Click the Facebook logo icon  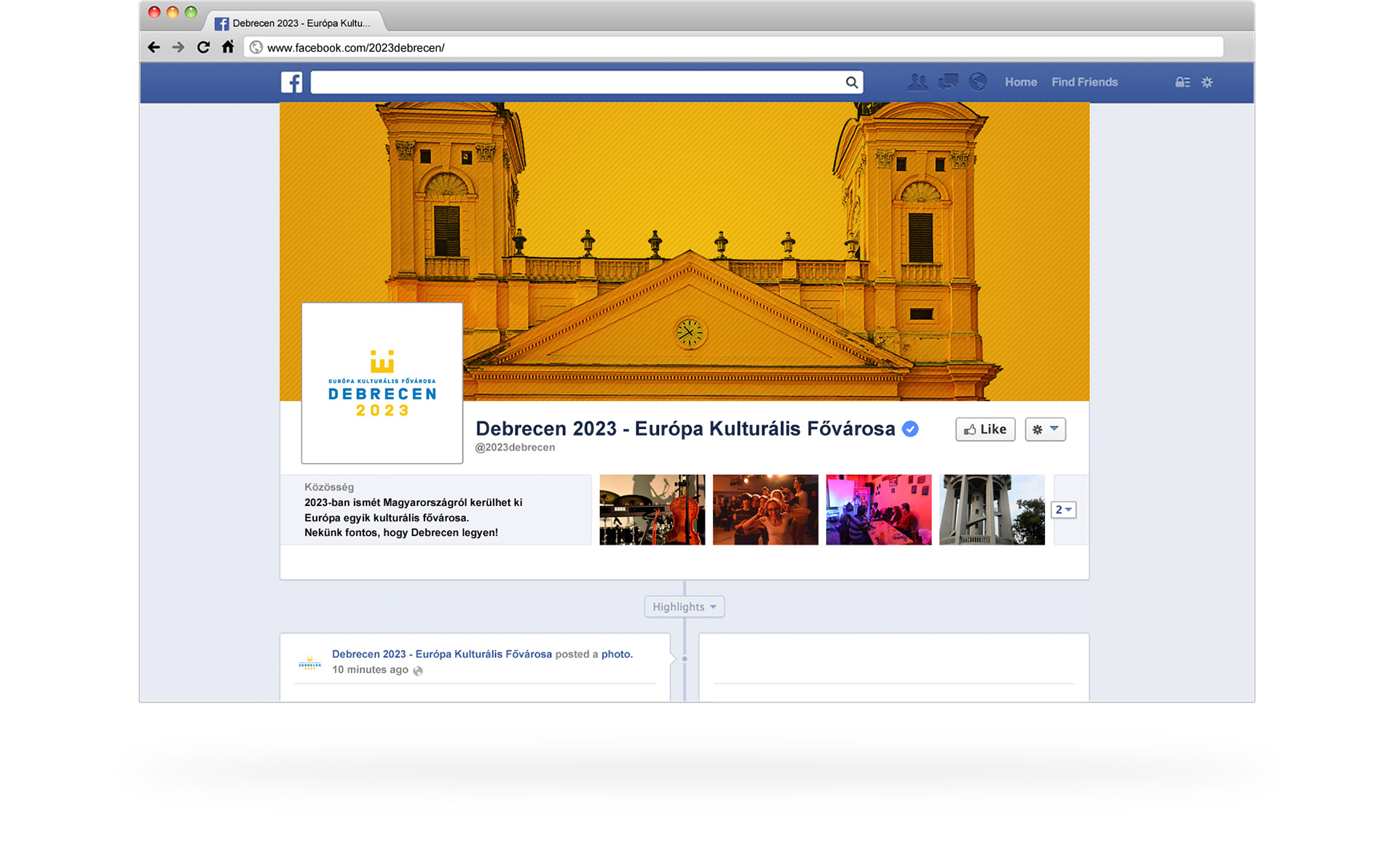(291, 82)
